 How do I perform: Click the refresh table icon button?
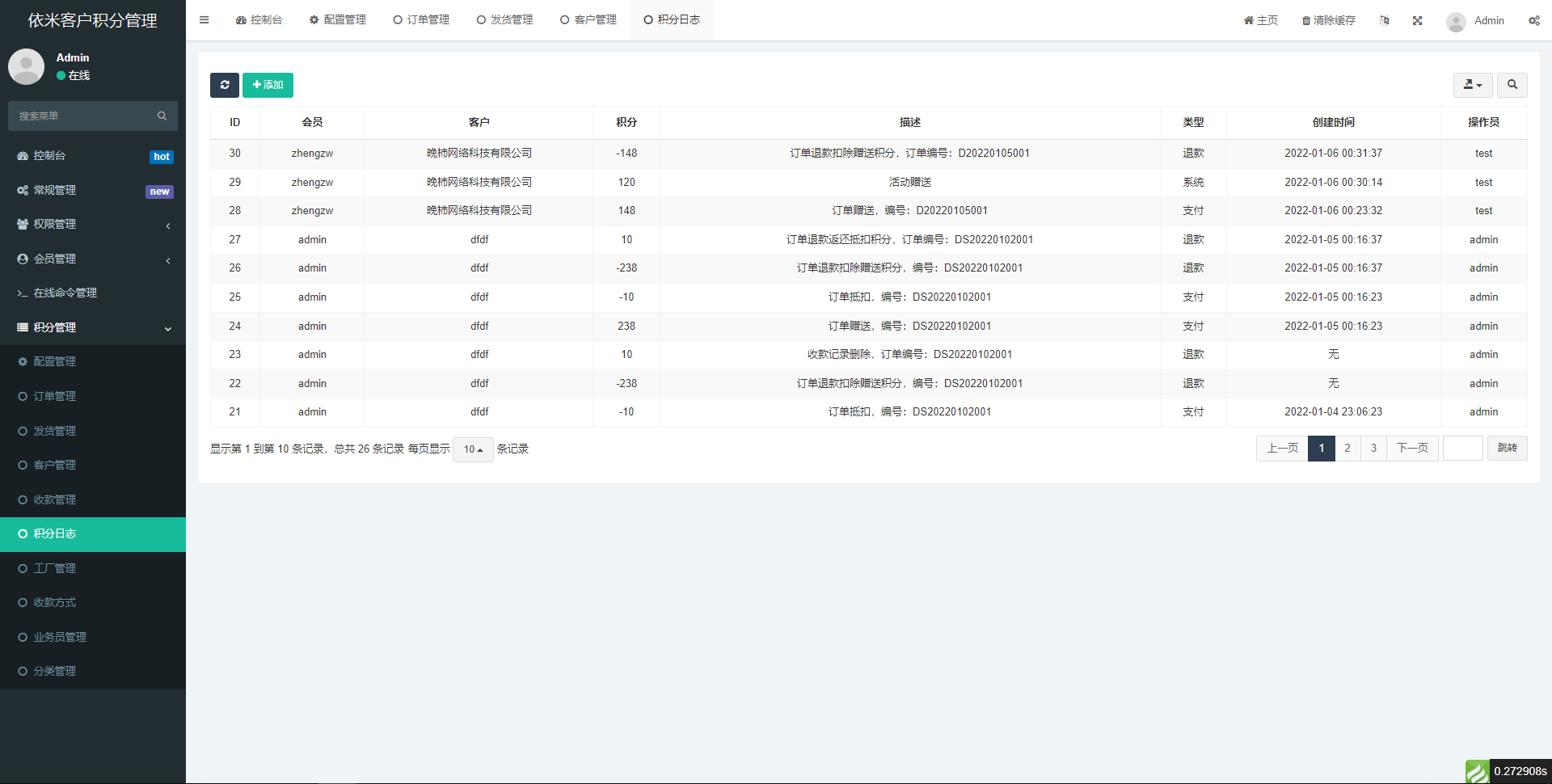tap(224, 85)
